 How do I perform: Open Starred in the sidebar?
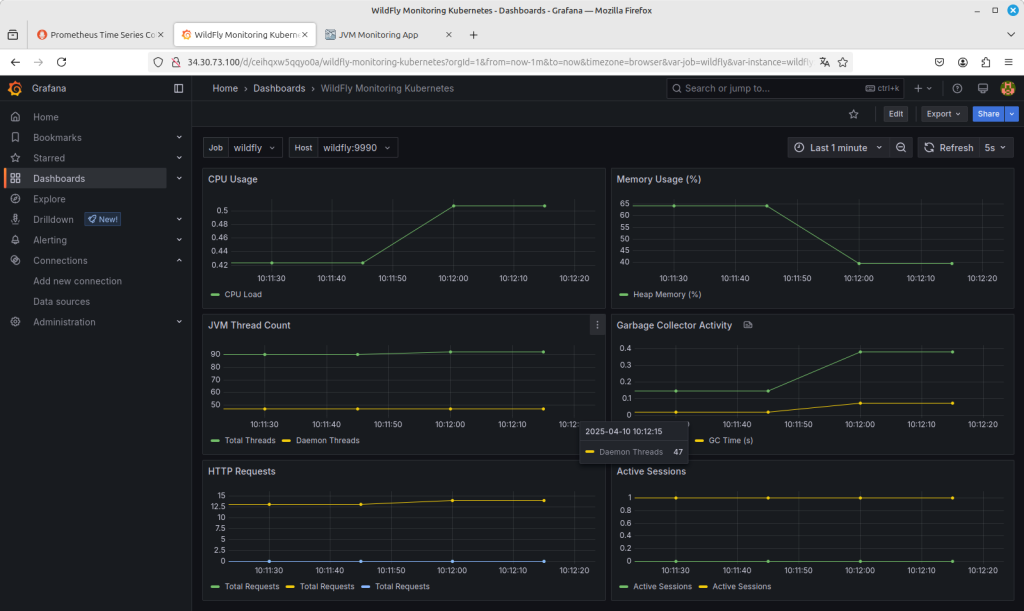click(x=49, y=158)
